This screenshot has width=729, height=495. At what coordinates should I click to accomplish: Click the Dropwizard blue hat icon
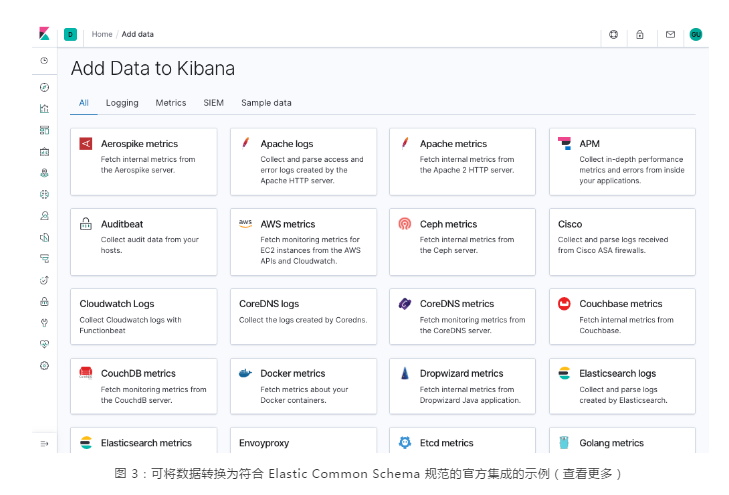click(x=405, y=373)
